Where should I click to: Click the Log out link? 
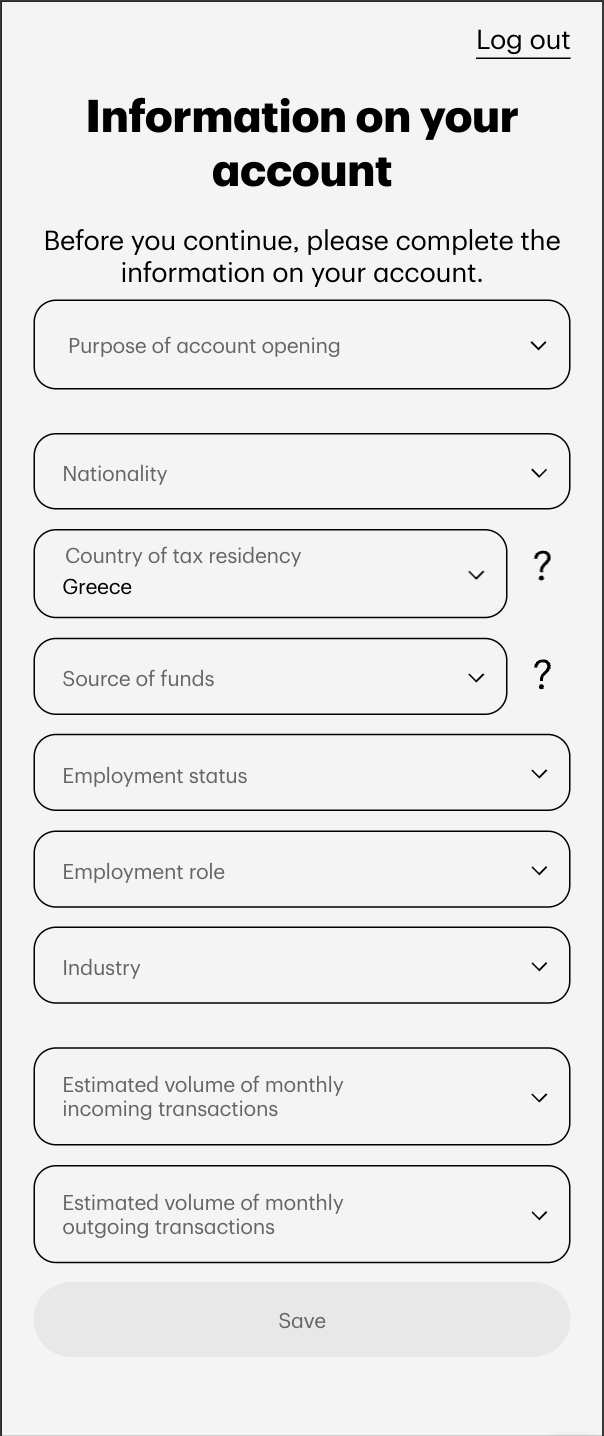click(x=523, y=40)
